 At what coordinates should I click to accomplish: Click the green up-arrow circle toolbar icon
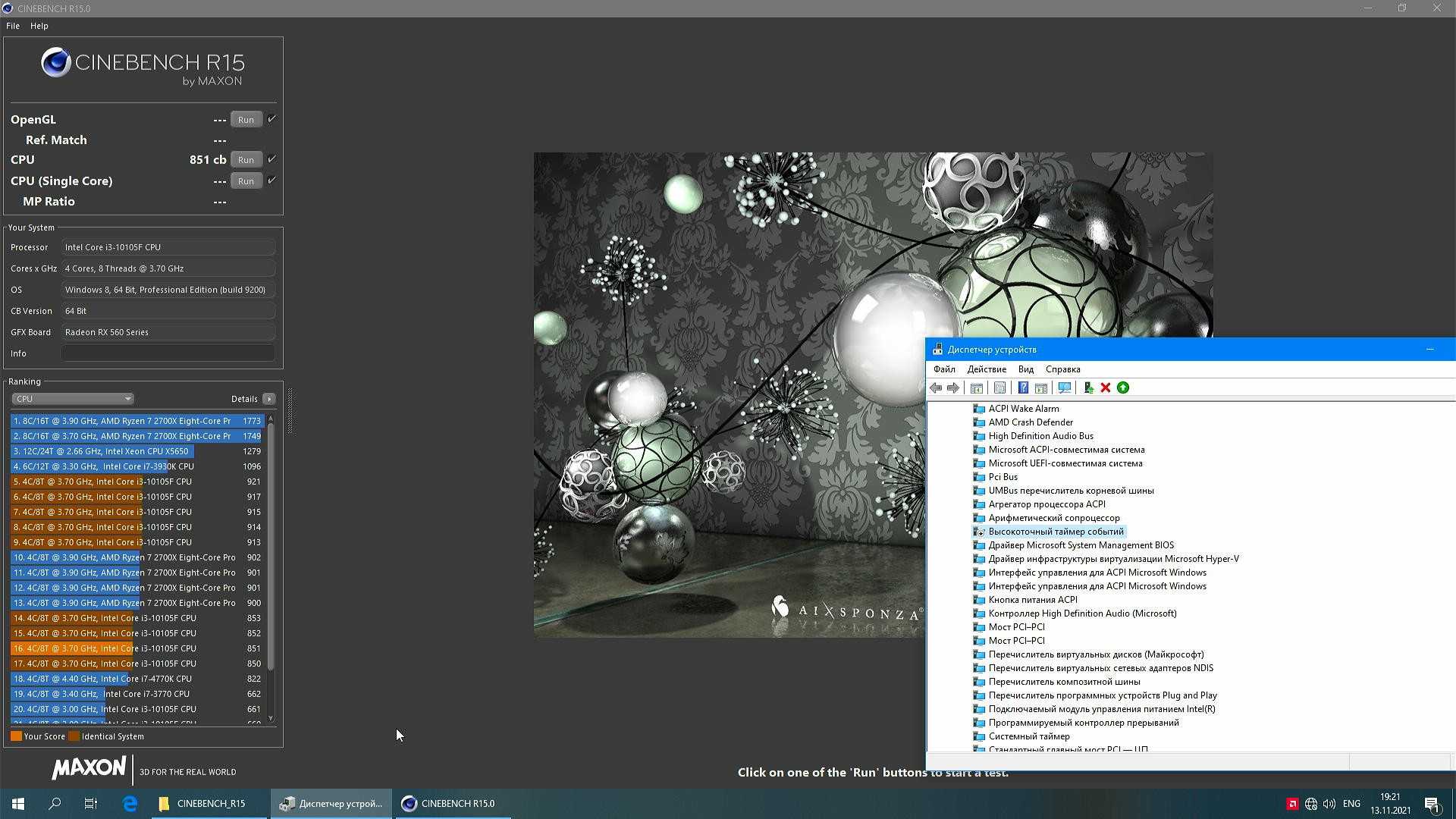[x=1123, y=388]
